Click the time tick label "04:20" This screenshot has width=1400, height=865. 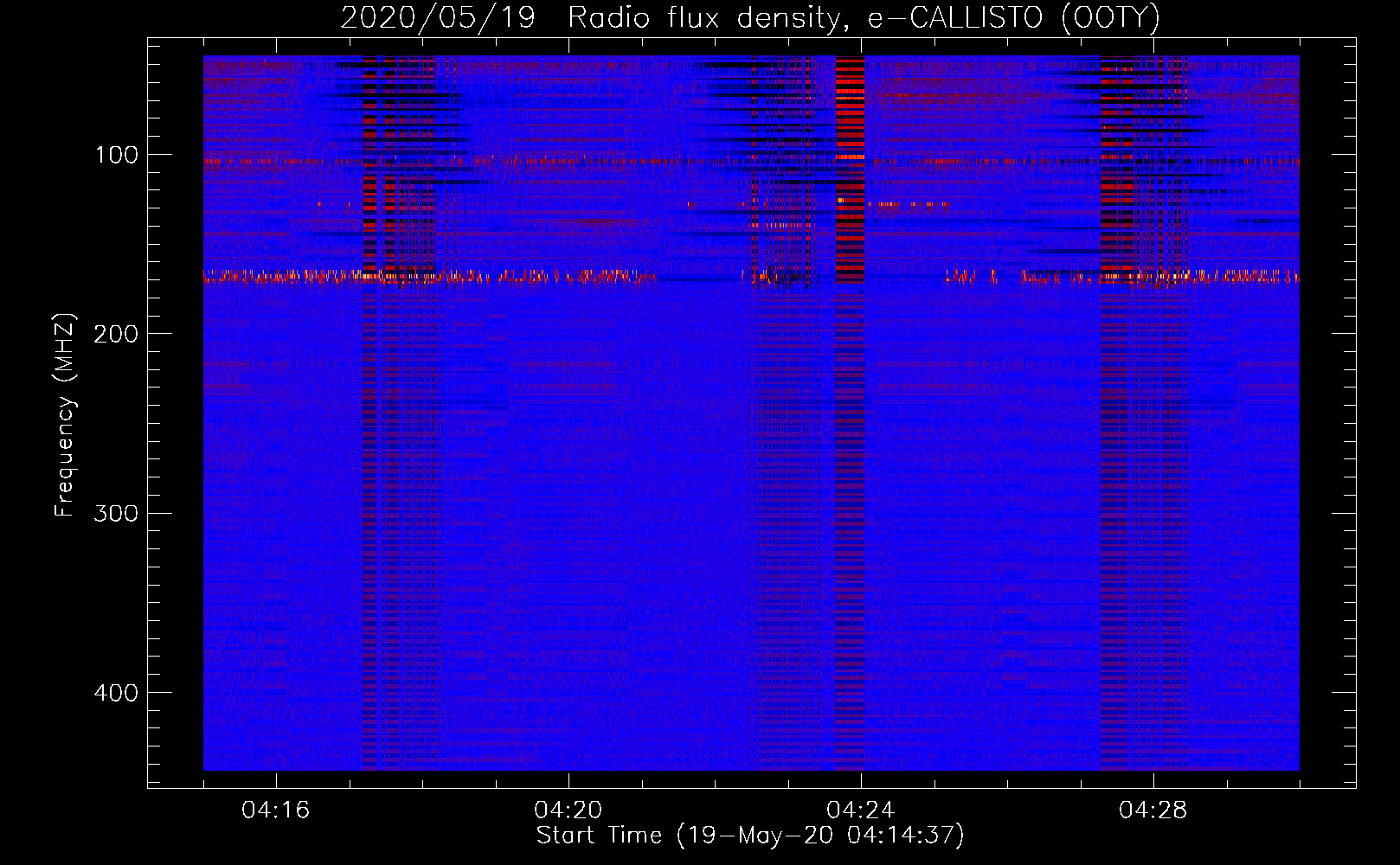click(568, 811)
